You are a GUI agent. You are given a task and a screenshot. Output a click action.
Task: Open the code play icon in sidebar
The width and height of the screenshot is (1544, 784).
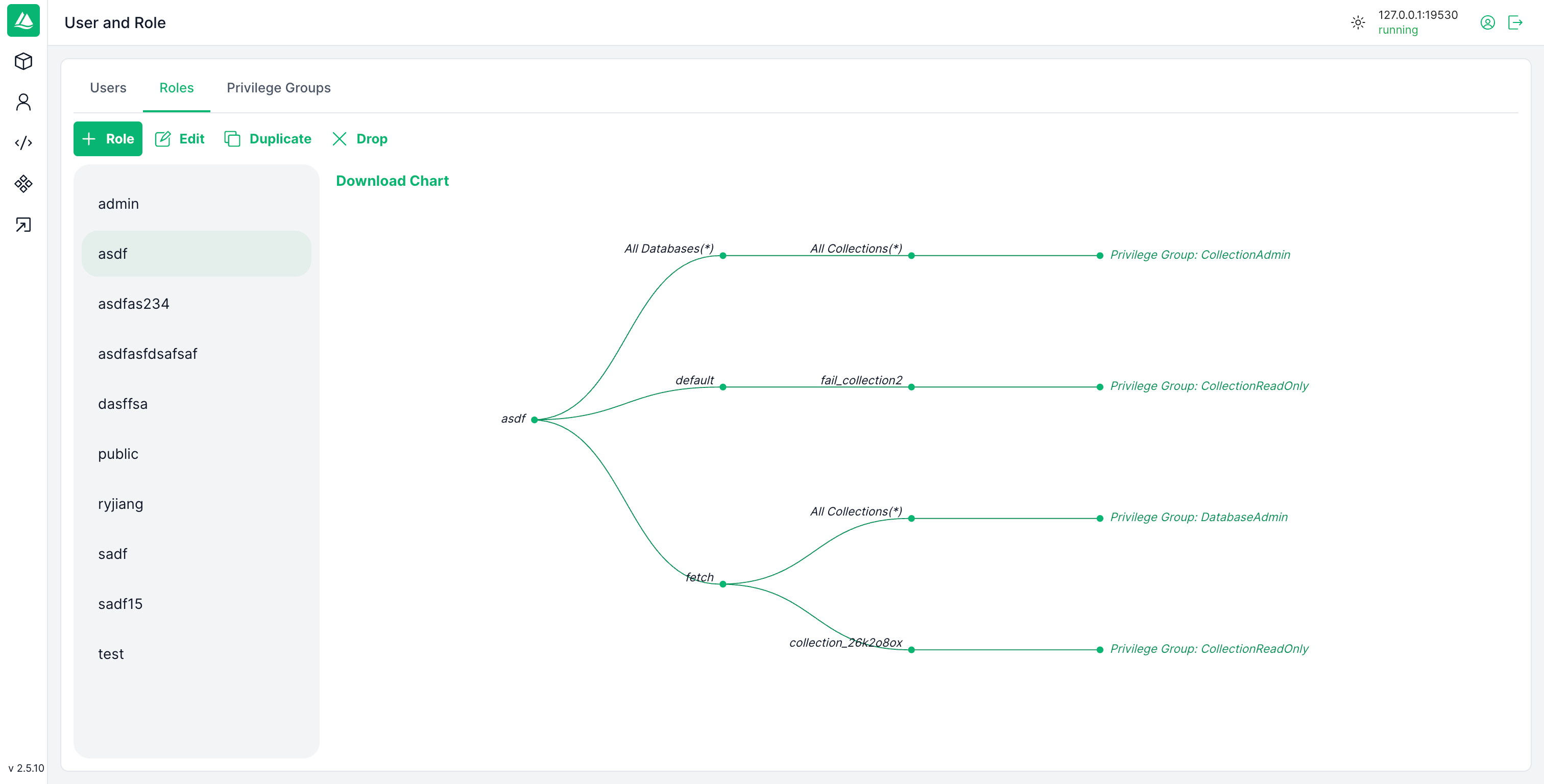click(x=23, y=142)
